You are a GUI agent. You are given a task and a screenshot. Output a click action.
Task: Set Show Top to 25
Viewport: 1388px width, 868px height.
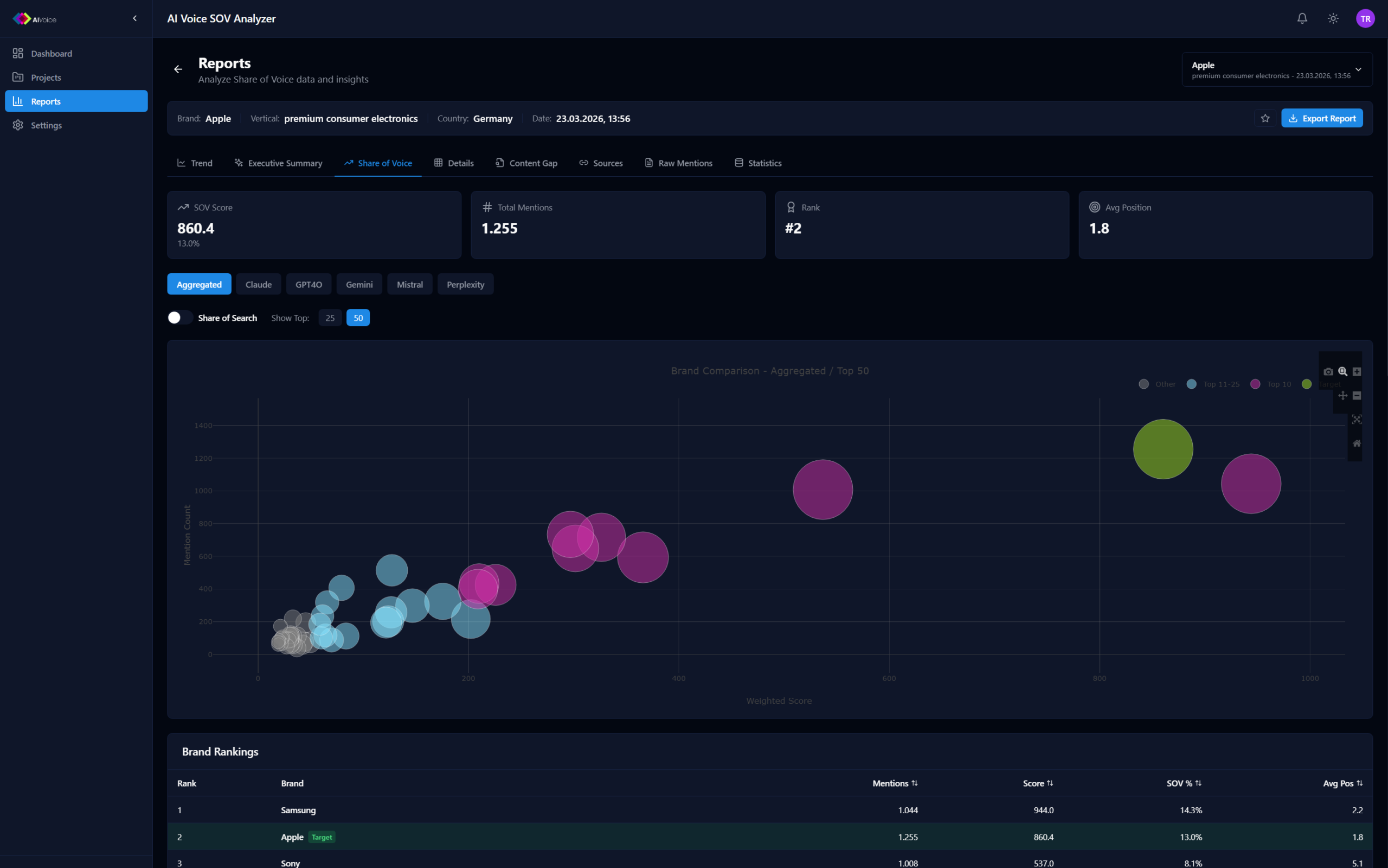pos(330,318)
